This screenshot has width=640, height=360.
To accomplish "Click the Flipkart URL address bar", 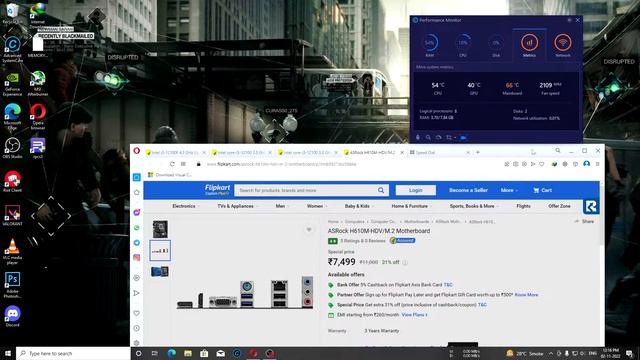I will click(282, 164).
